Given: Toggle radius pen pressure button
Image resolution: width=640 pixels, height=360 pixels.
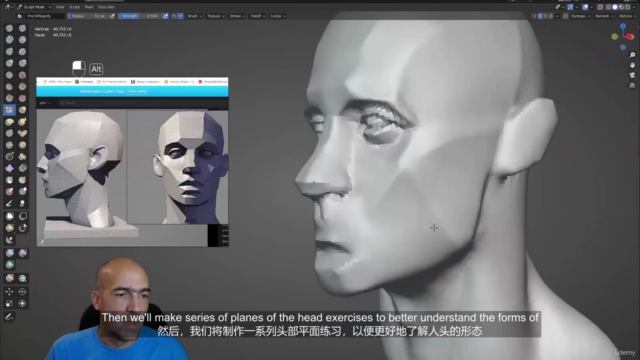Looking at the screenshot, I should (112, 16).
